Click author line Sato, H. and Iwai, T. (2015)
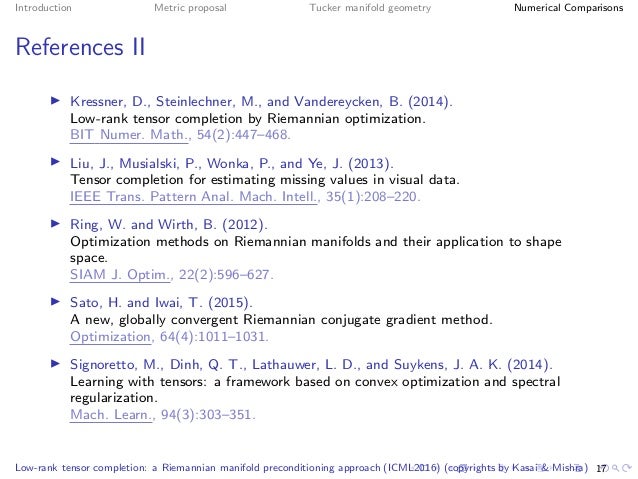Image resolution: width=638 pixels, height=479 pixels. [161, 303]
